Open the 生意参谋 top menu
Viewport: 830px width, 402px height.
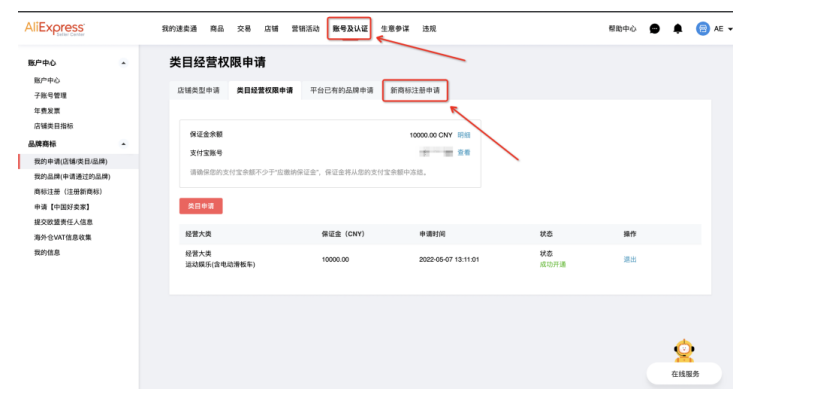tap(395, 29)
